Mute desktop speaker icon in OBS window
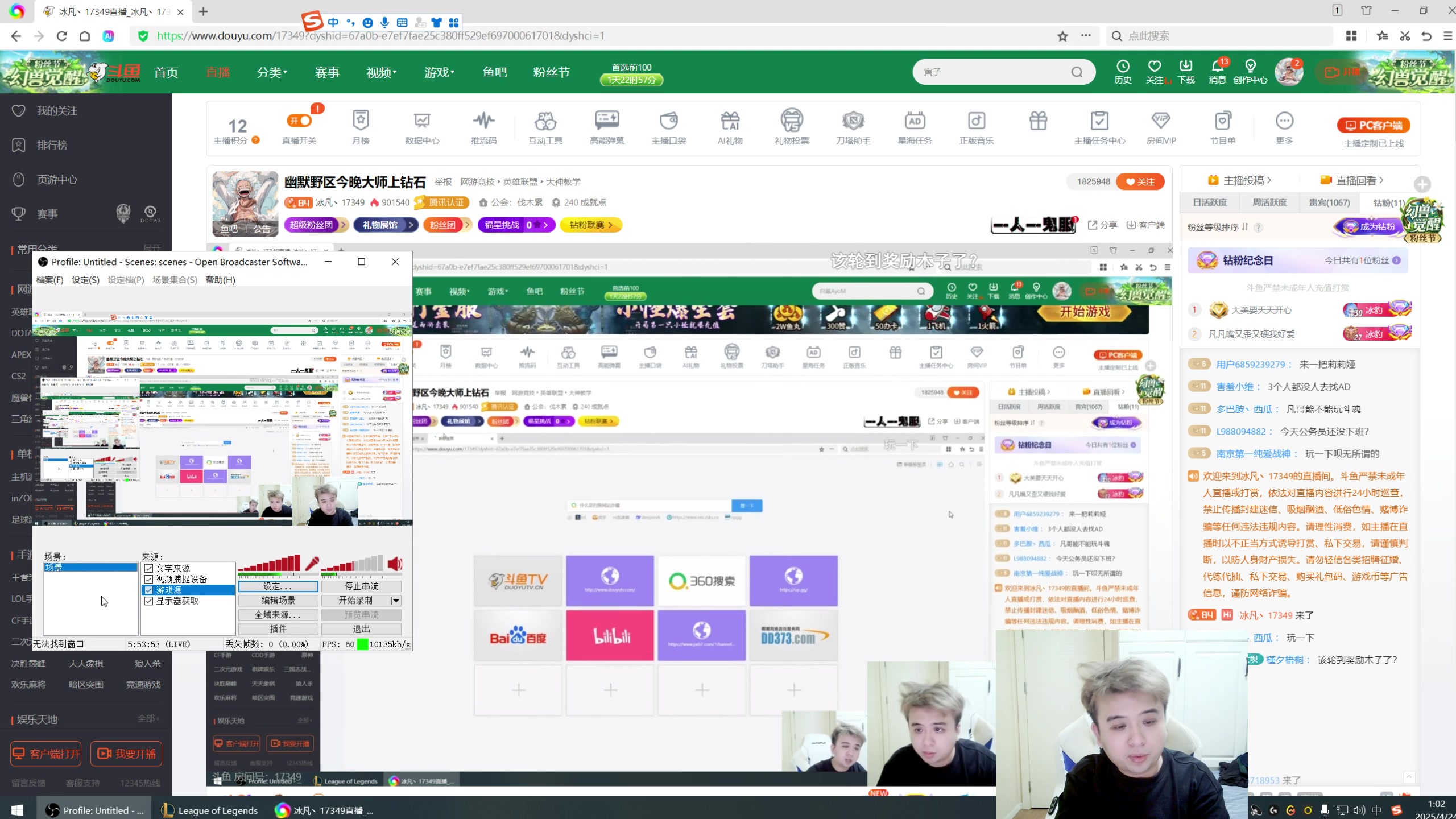Image resolution: width=1456 pixels, height=819 pixels. tap(395, 564)
